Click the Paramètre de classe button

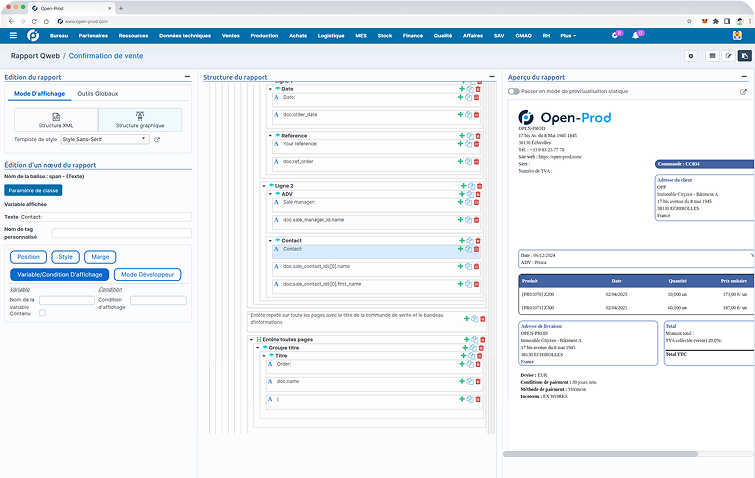pyautogui.click(x=33, y=190)
